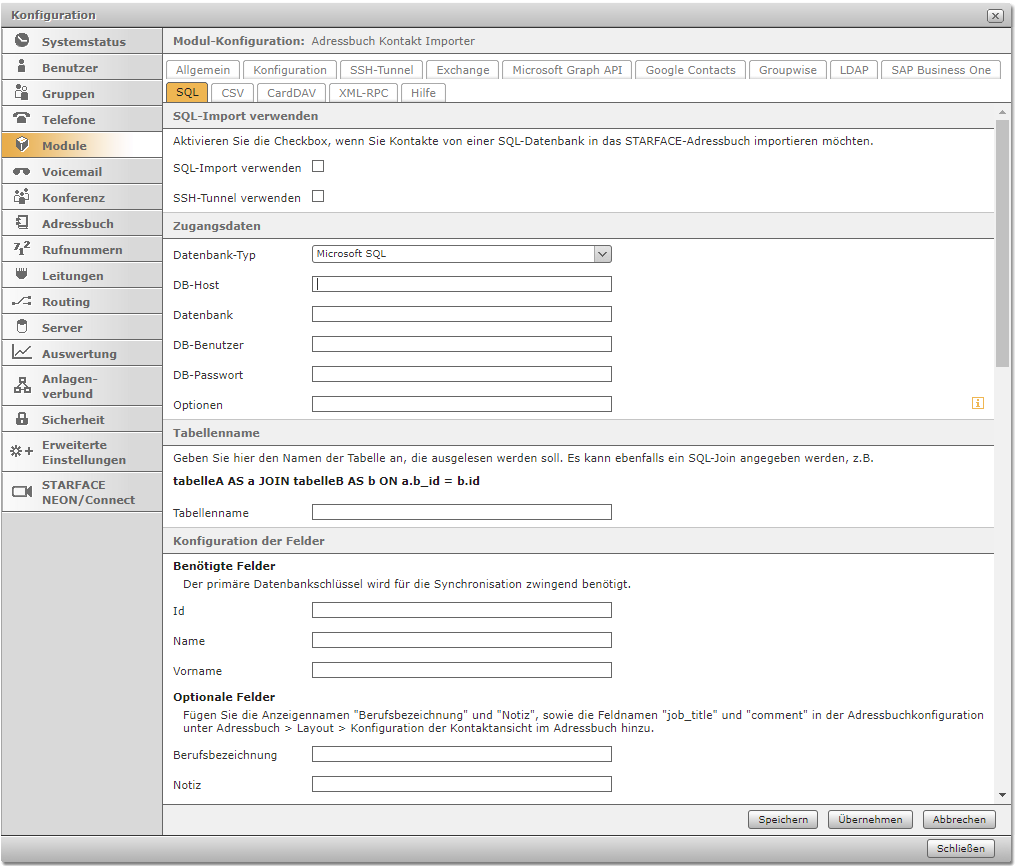Viewport: 1015px width, 867px height.
Task: Click the Adressbuch book icon
Action: tap(22, 222)
